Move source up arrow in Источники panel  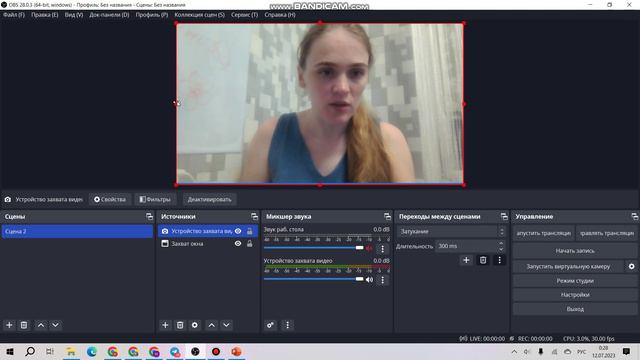pos(211,325)
